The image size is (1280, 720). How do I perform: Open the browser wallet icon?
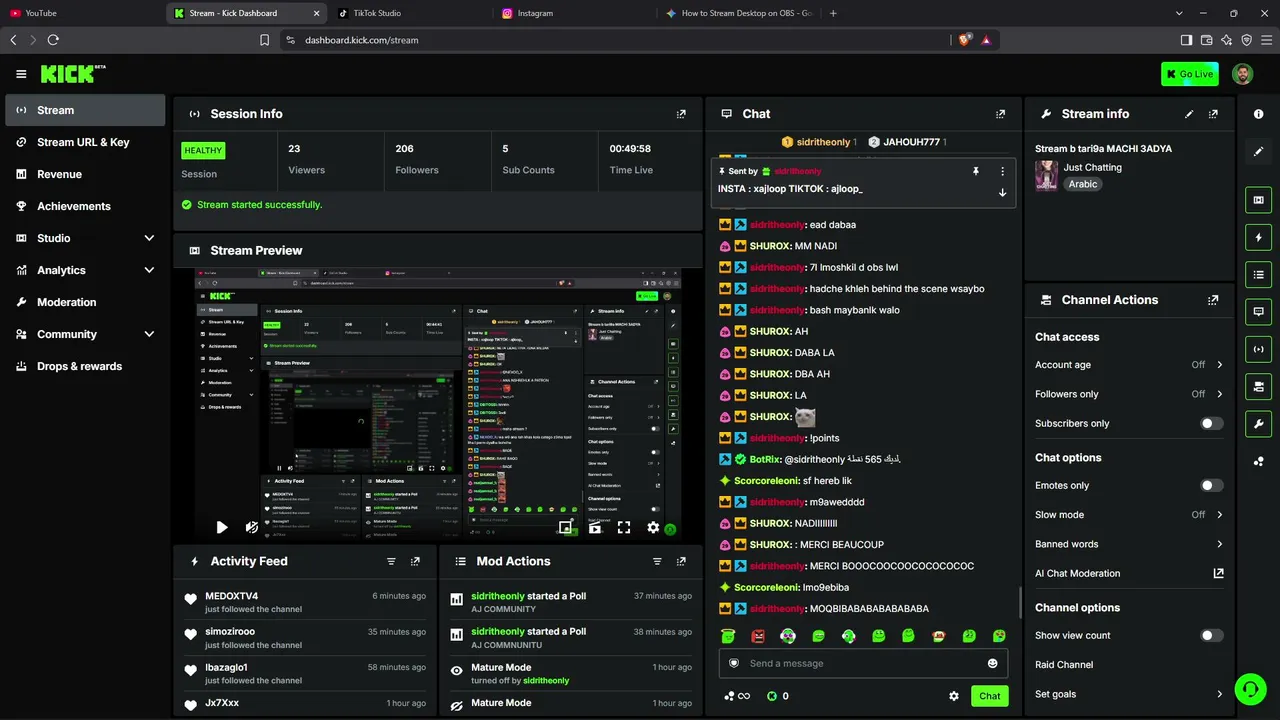tap(1206, 40)
